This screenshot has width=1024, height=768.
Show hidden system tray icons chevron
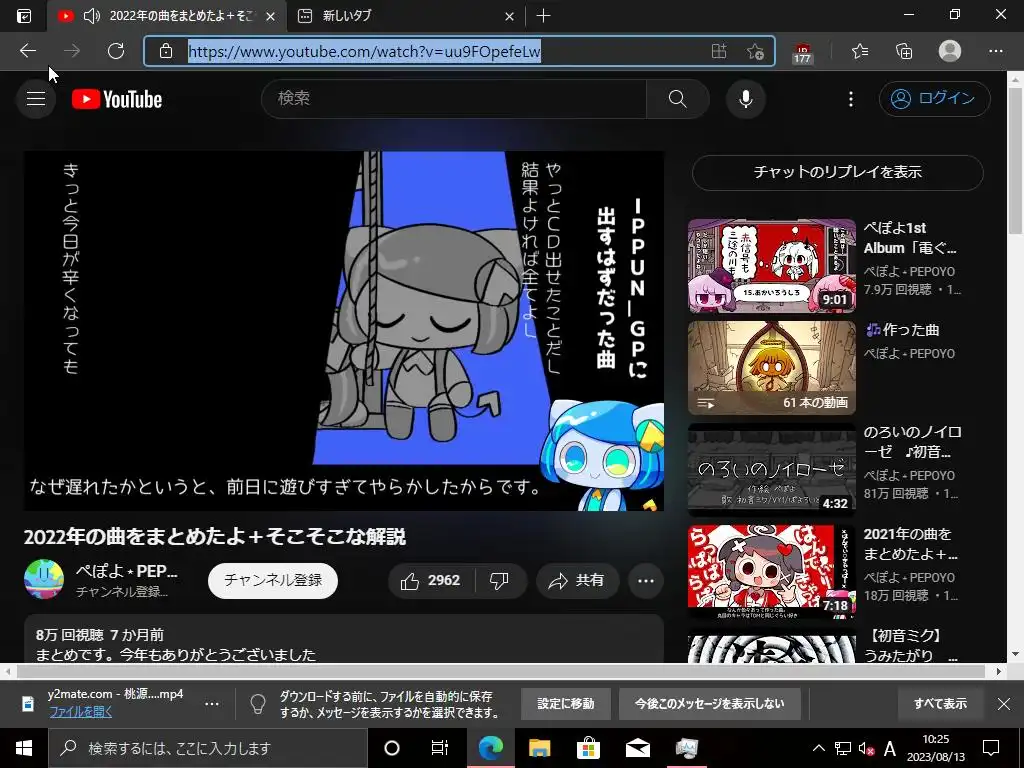pyautogui.click(x=818, y=748)
